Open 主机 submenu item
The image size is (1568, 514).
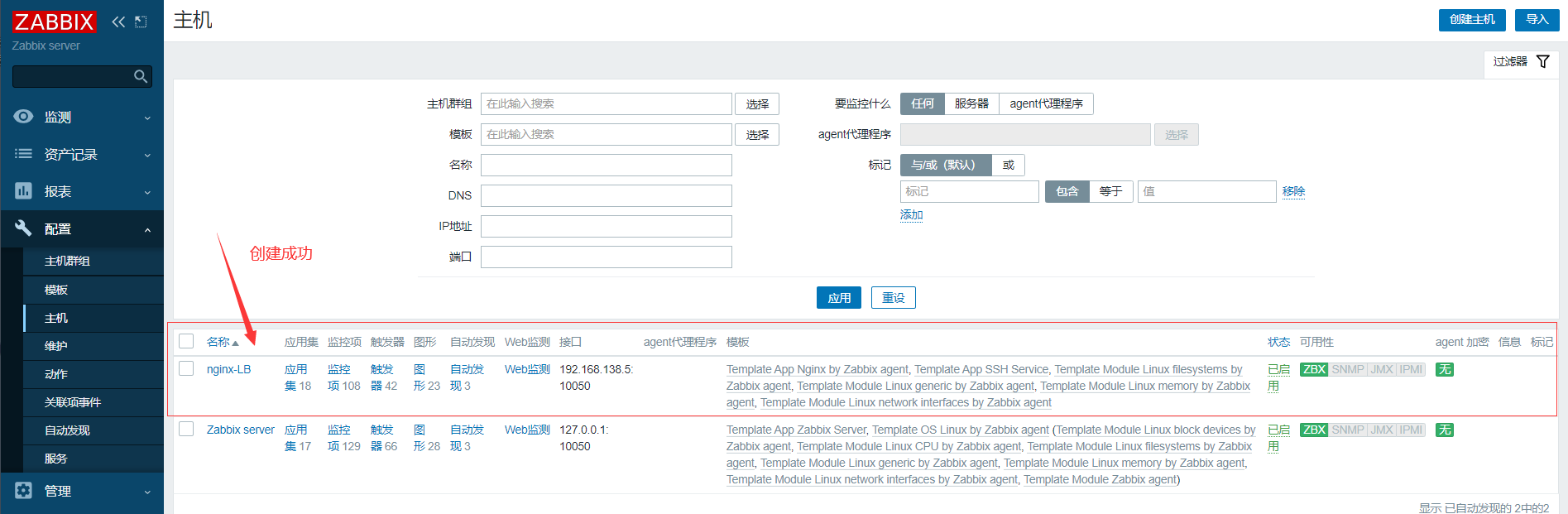pyautogui.click(x=94, y=318)
